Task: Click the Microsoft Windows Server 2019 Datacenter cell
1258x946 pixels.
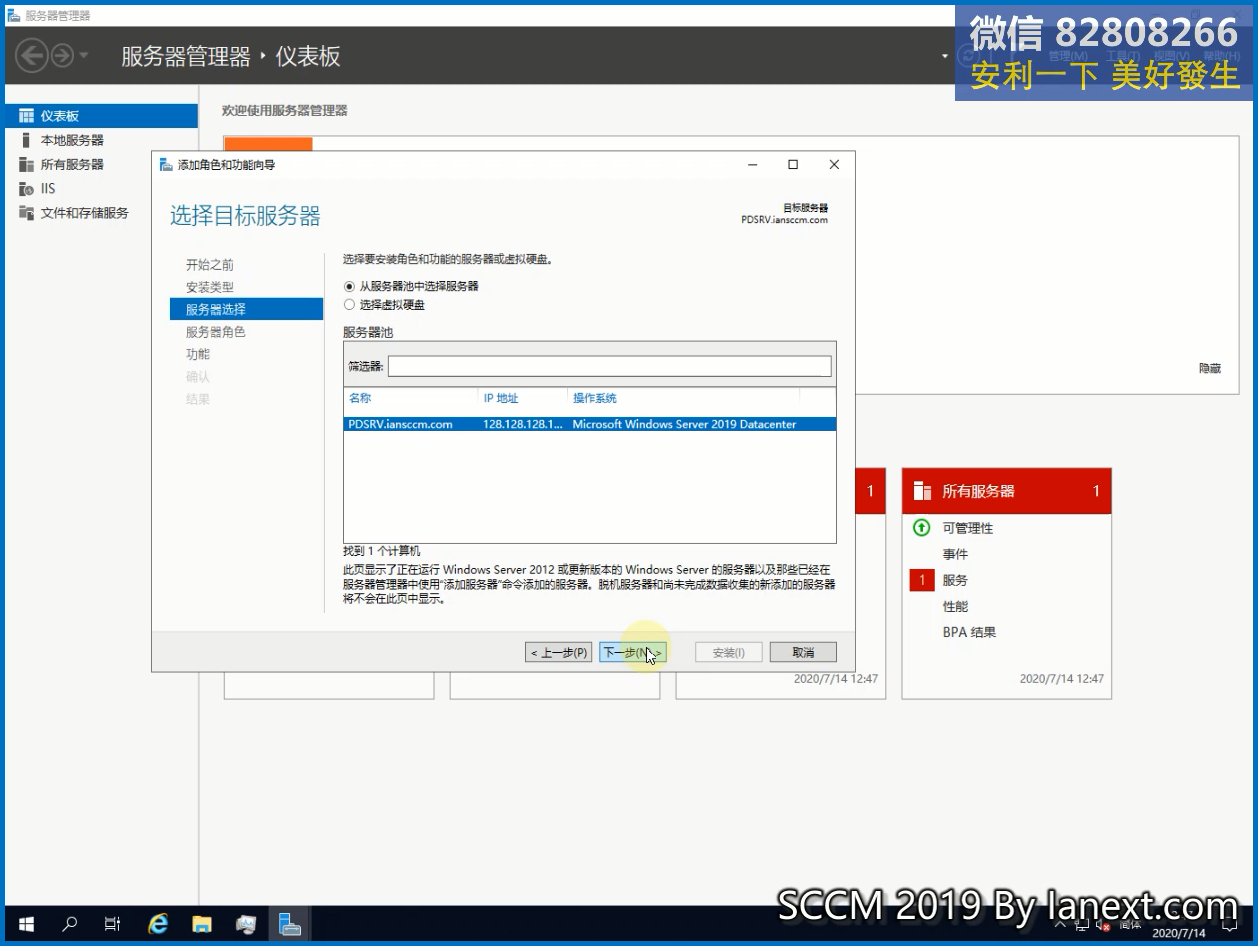Action: click(x=684, y=424)
